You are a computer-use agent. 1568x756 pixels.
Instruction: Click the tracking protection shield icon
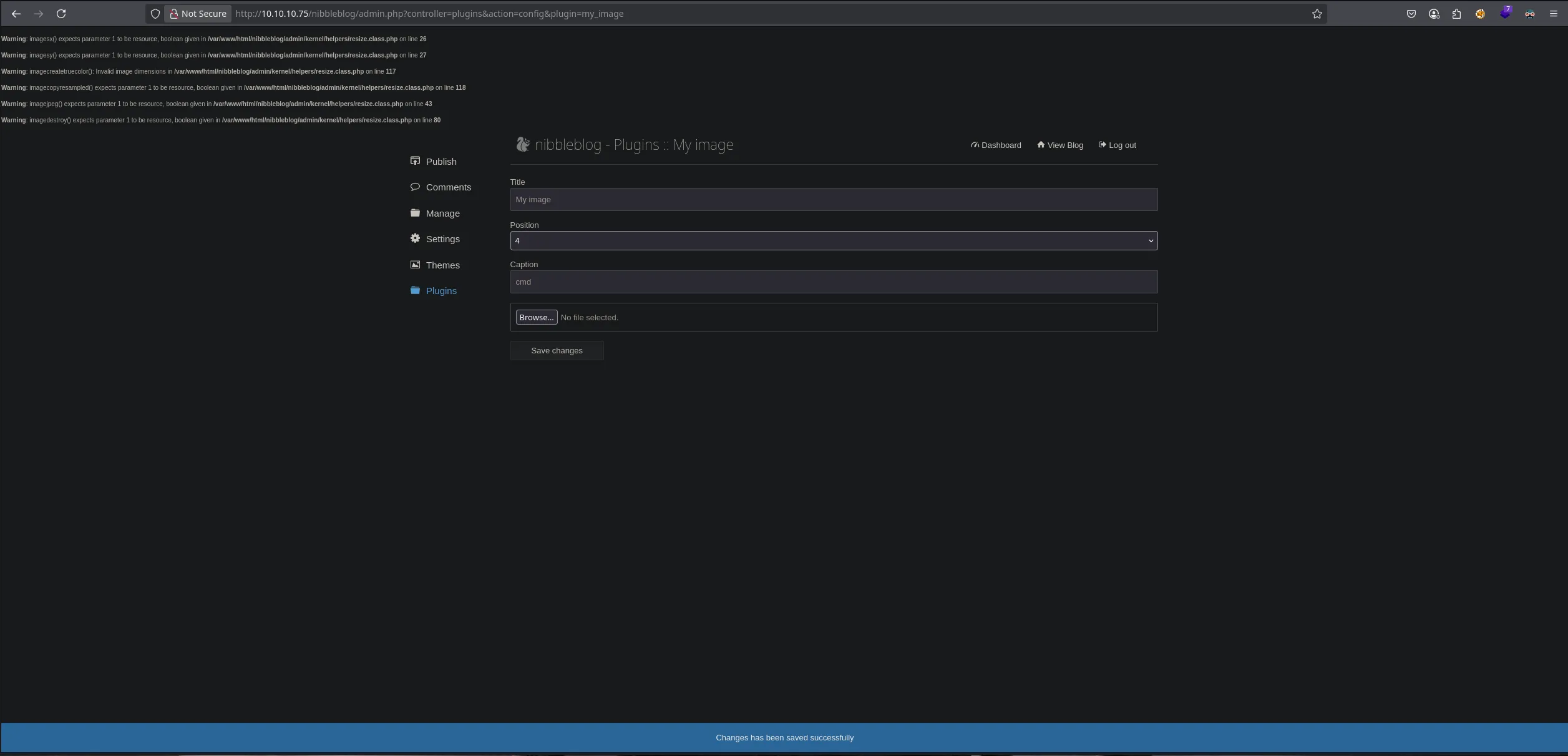(x=155, y=14)
